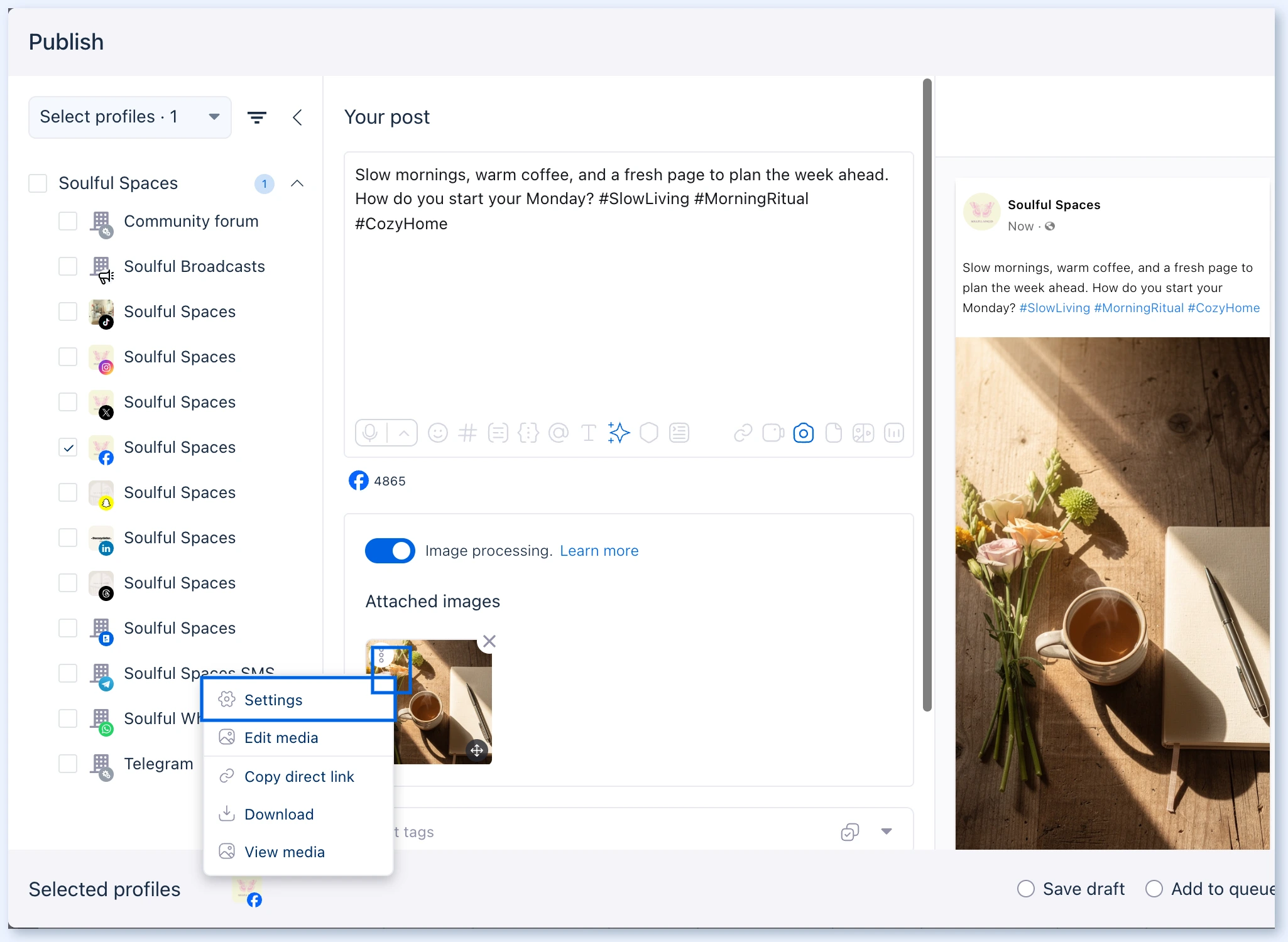Choose Copy direct link menu item
1288x942 pixels.
[x=298, y=776]
